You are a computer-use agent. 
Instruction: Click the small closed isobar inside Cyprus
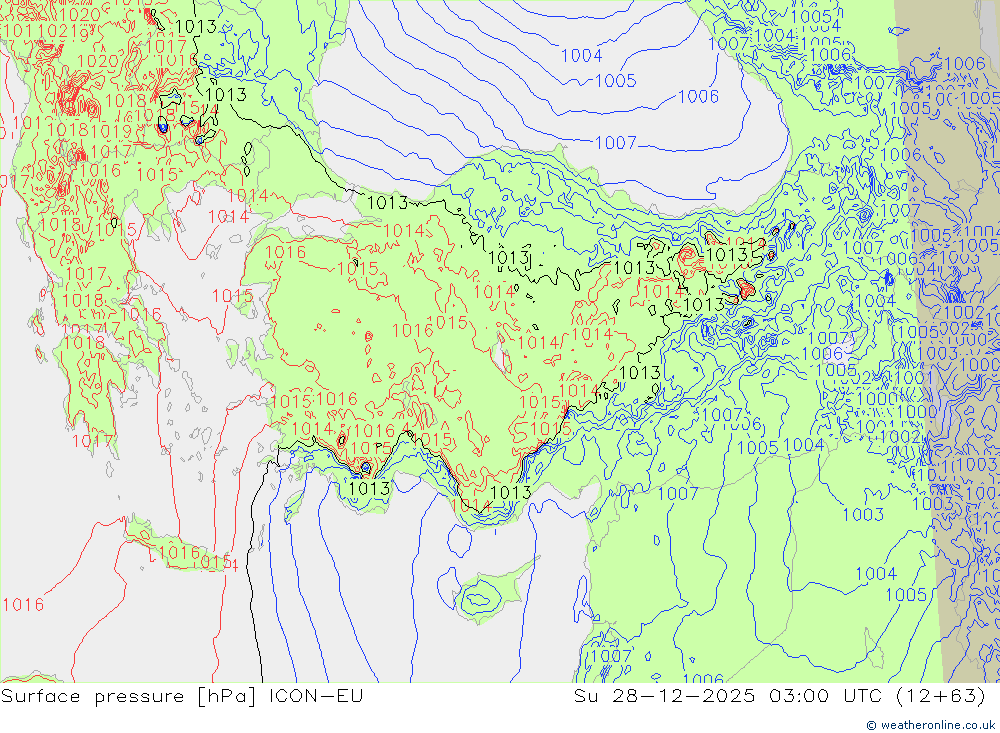click(479, 600)
